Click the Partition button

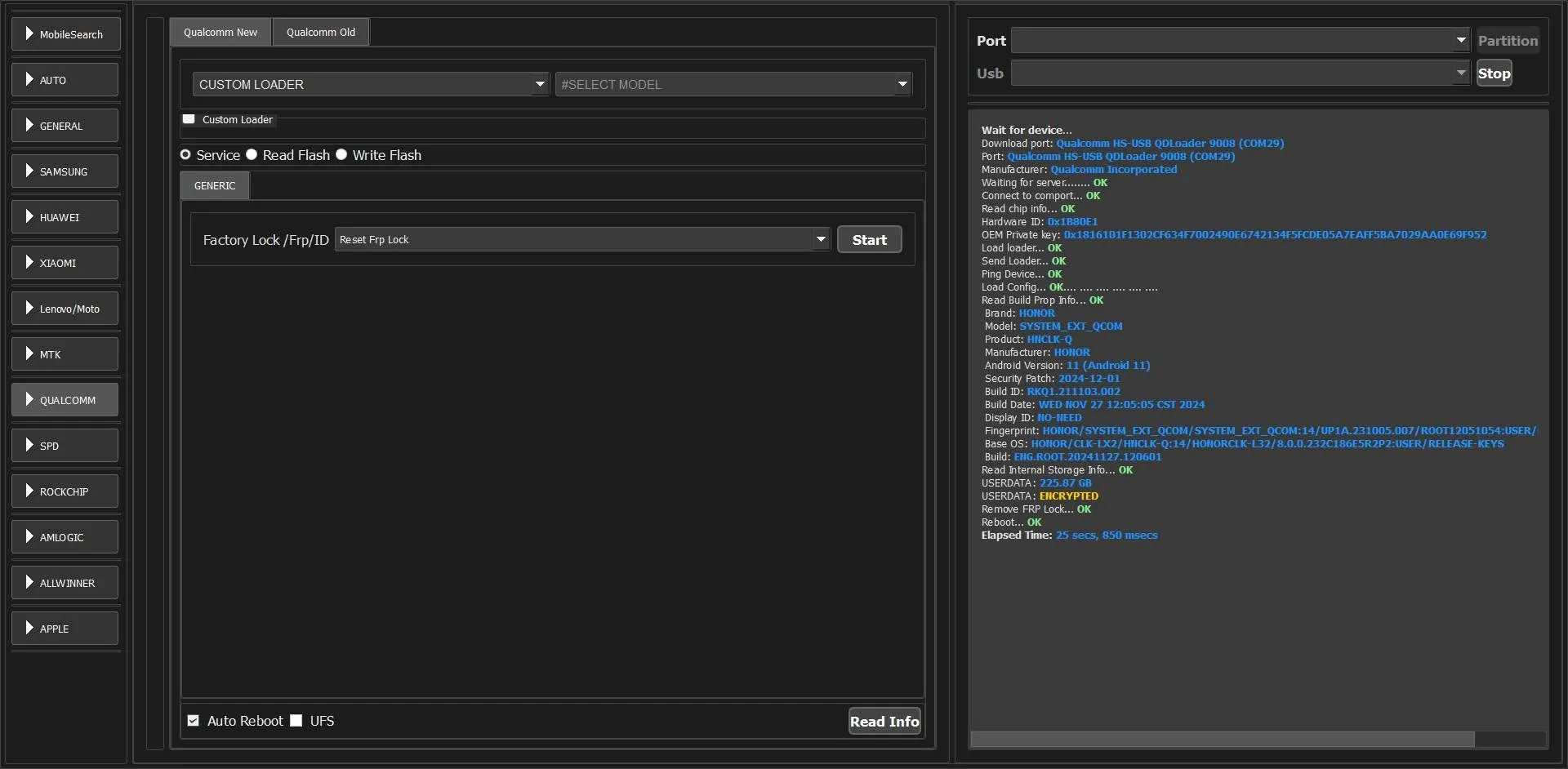tap(1508, 40)
